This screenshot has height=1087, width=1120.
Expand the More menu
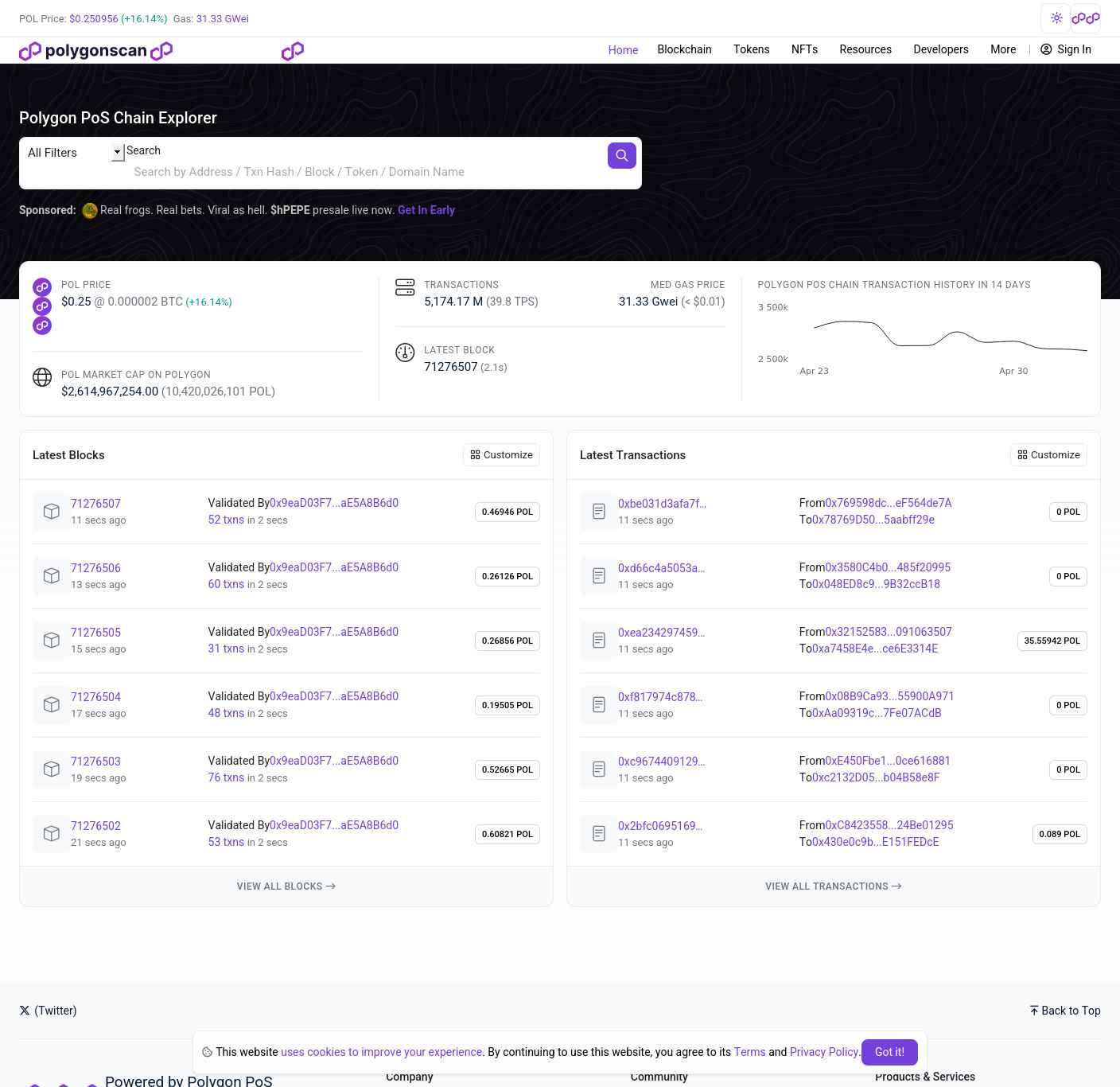coord(1003,49)
